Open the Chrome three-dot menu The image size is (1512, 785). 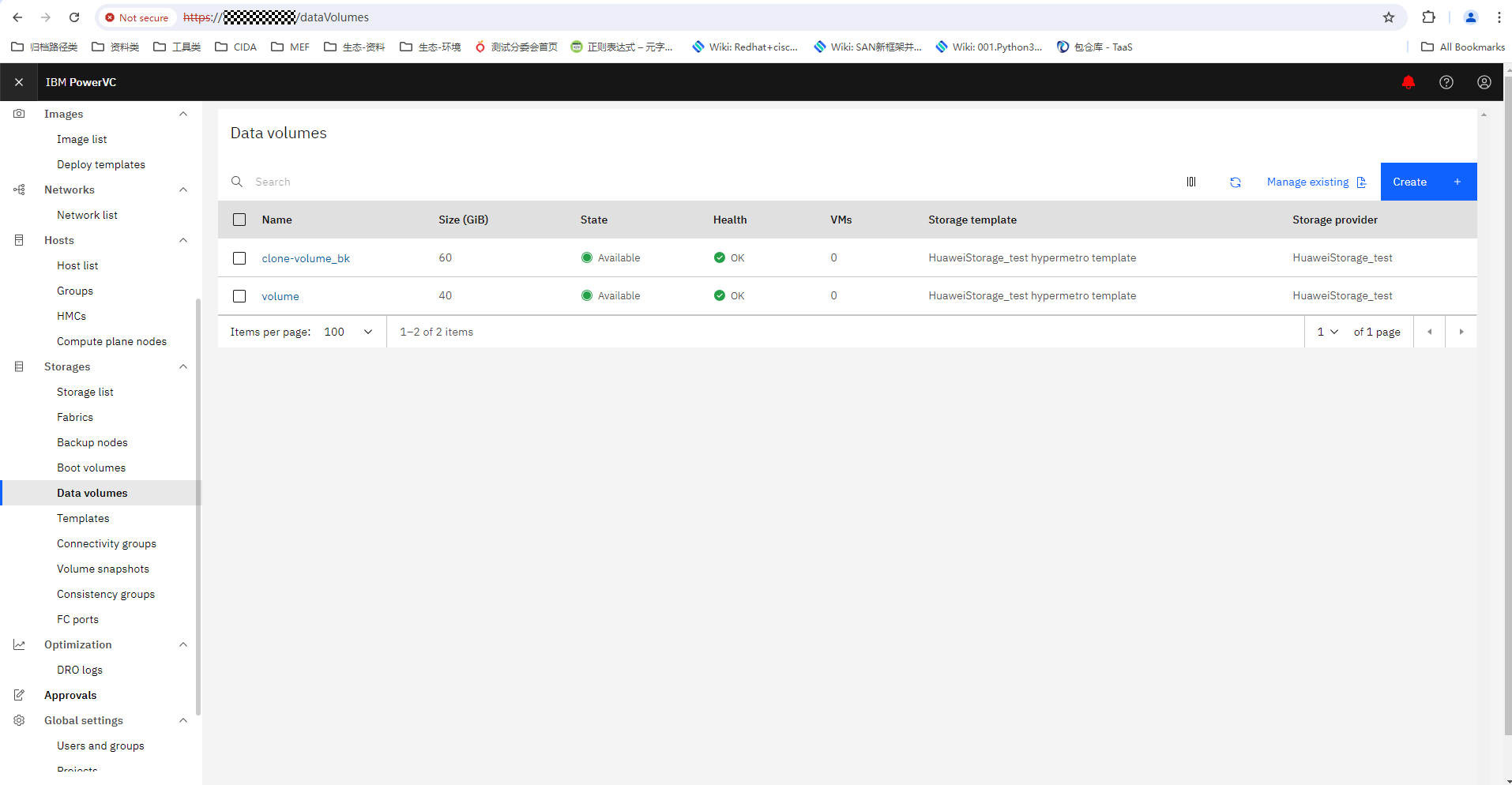1499,17
